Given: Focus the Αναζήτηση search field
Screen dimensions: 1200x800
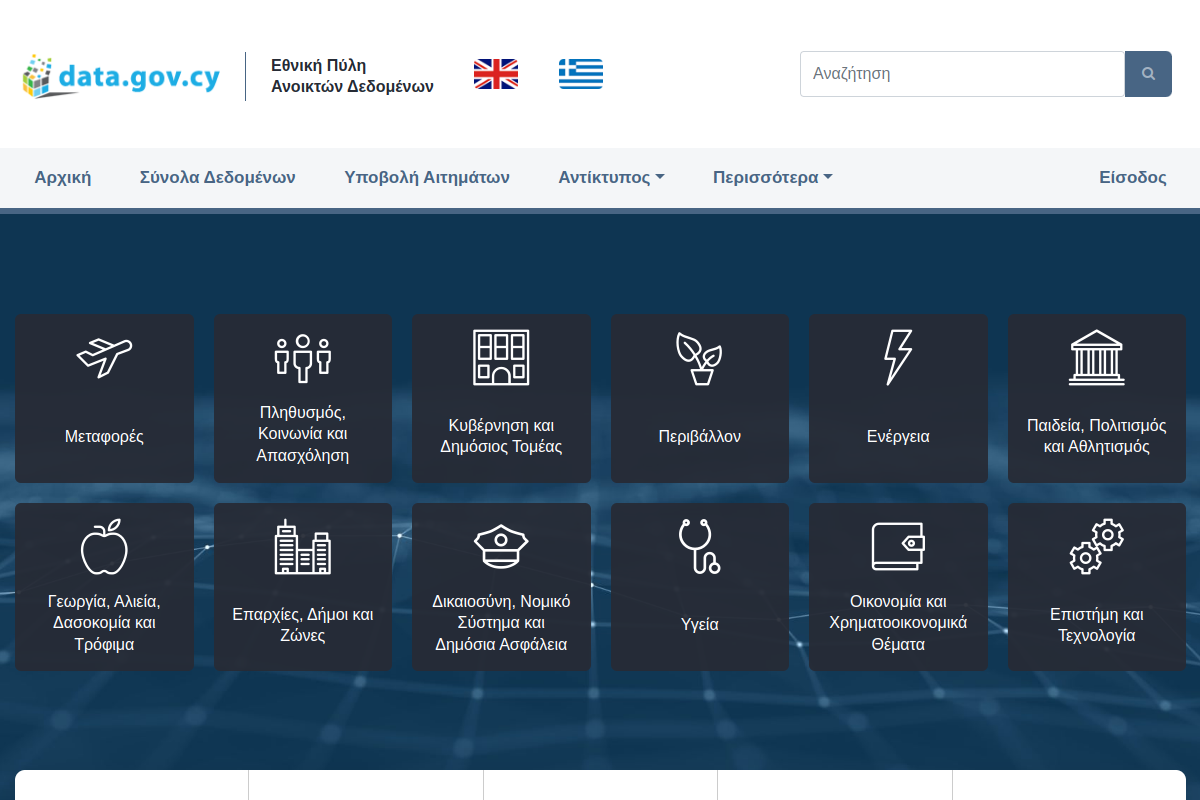Looking at the screenshot, I should [x=962, y=74].
